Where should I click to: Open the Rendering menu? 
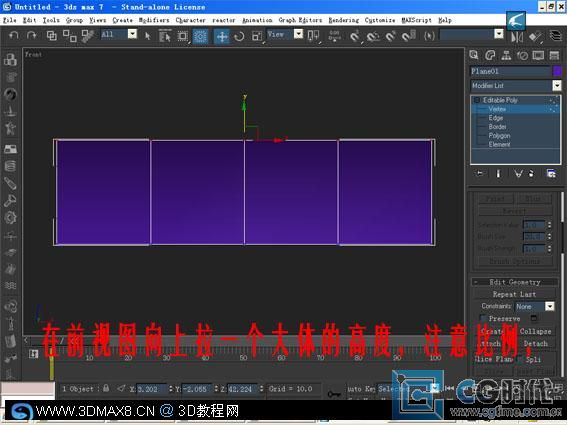tap(344, 20)
